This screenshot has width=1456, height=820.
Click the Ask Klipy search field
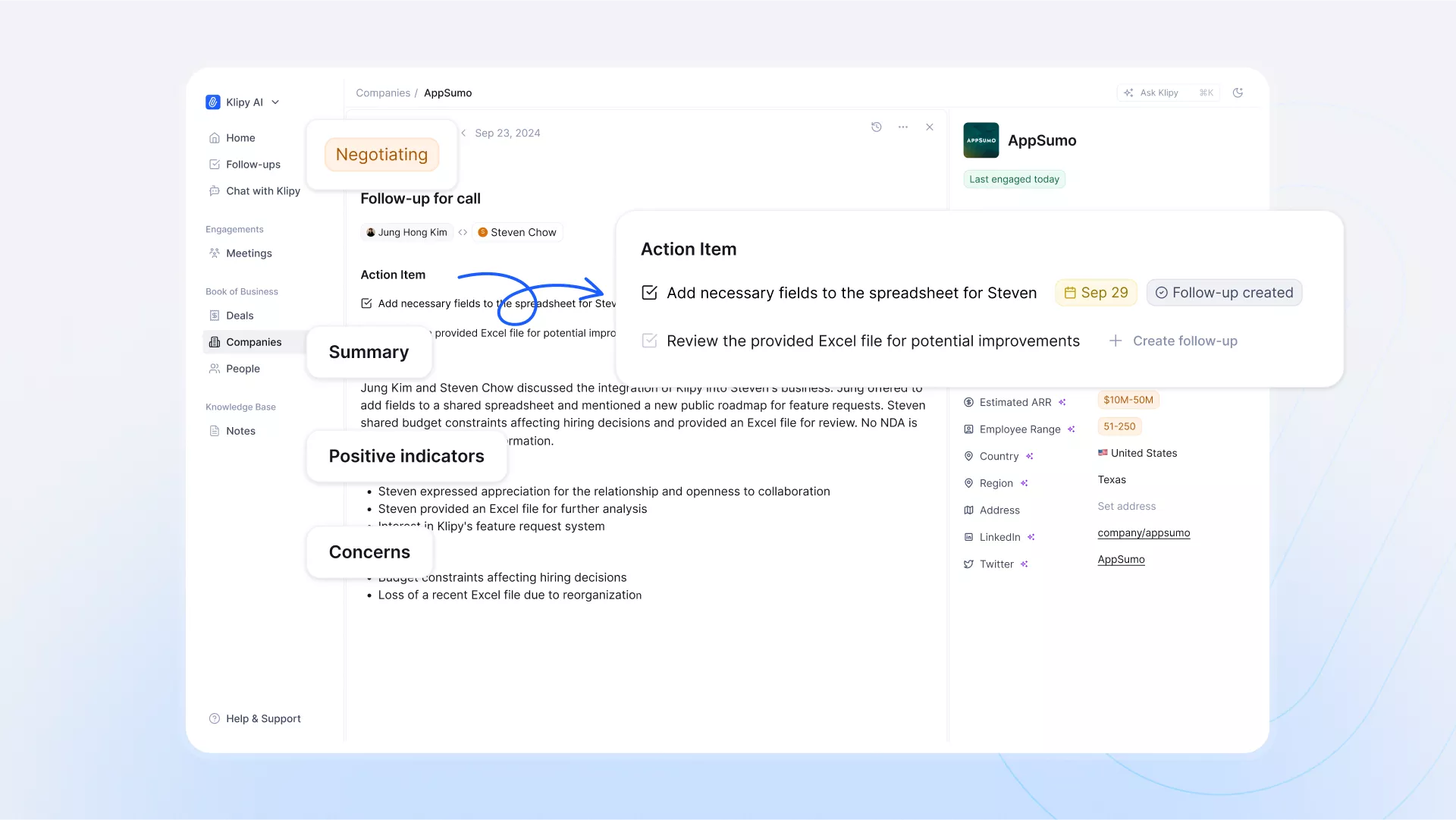(x=1159, y=93)
